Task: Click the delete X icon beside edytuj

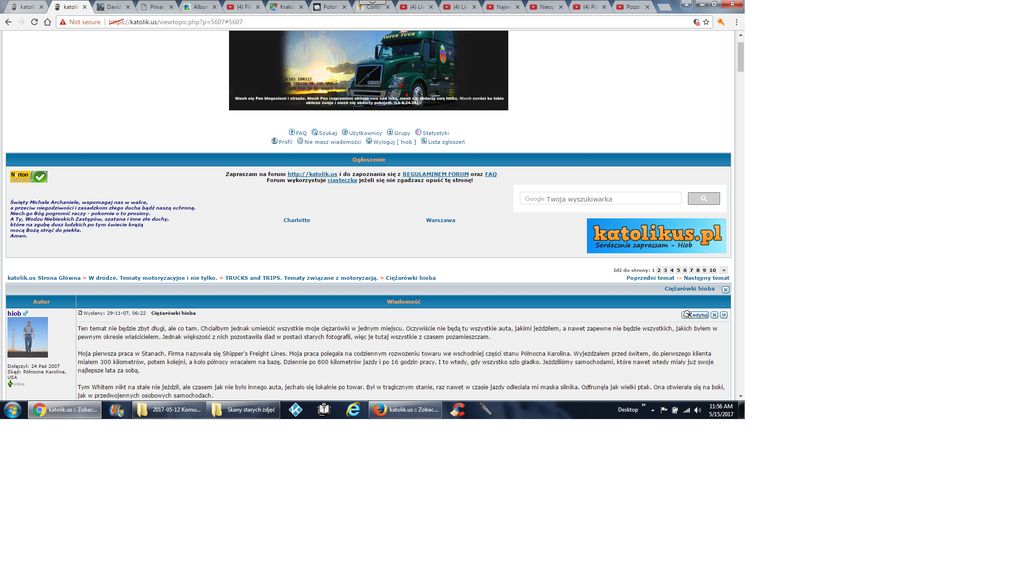Action: coord(714,315)
